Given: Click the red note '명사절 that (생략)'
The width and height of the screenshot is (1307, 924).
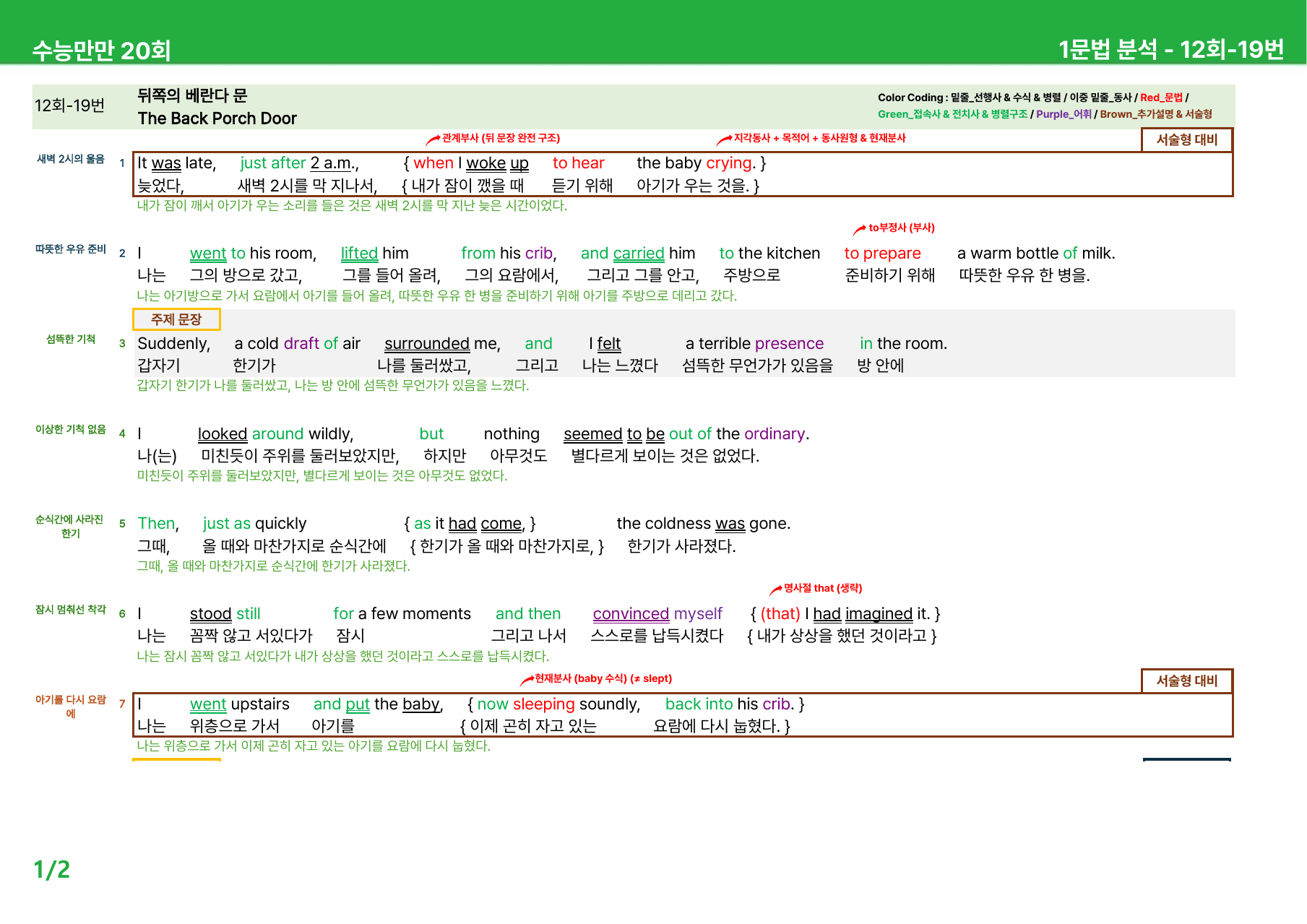Looking at the screenshot, I should [823, 588].
